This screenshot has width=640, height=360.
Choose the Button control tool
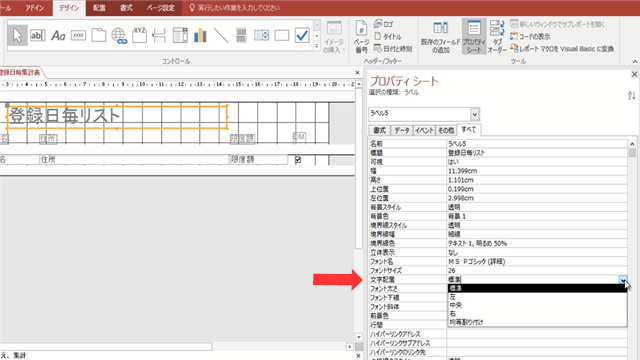pos(78,36)
